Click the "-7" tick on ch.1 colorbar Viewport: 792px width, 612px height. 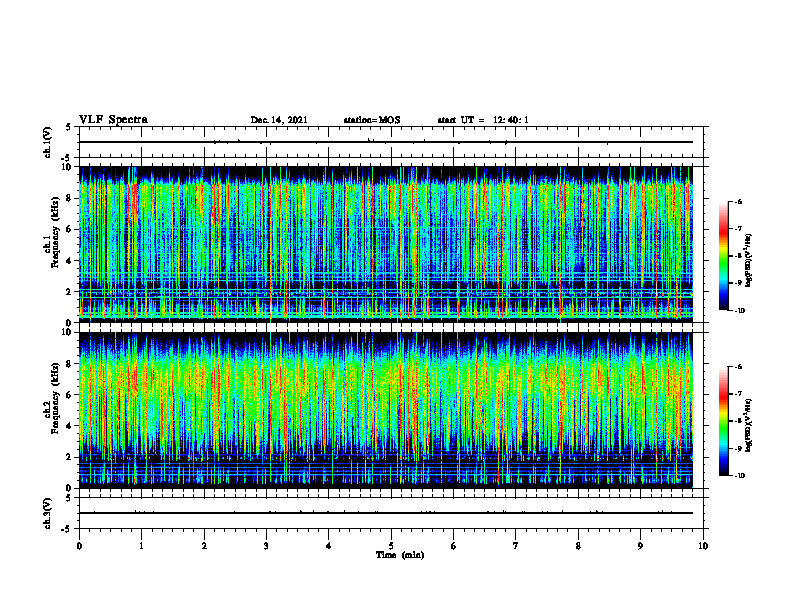click(x=738, y=229)
